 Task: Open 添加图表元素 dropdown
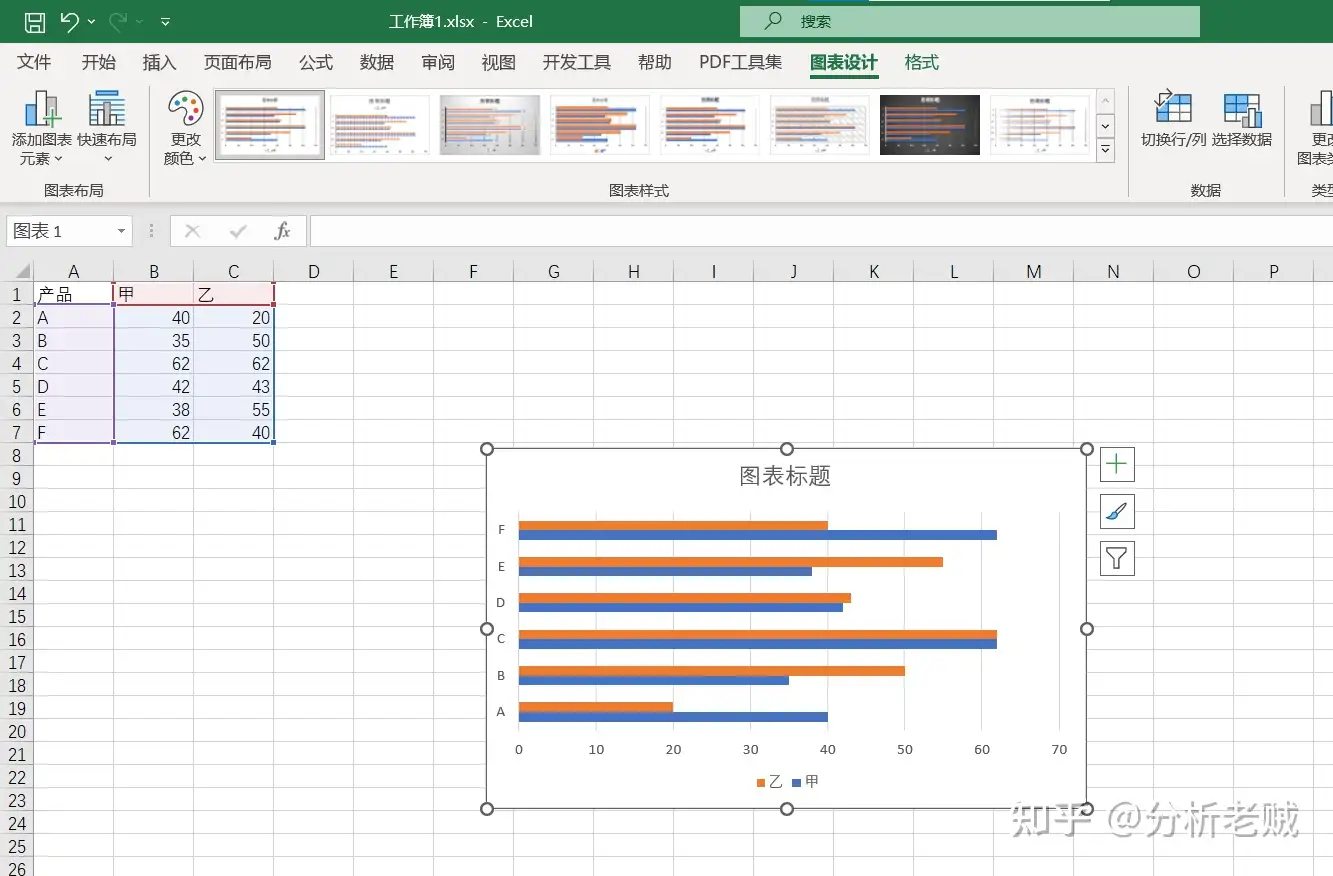coord(42,128)
